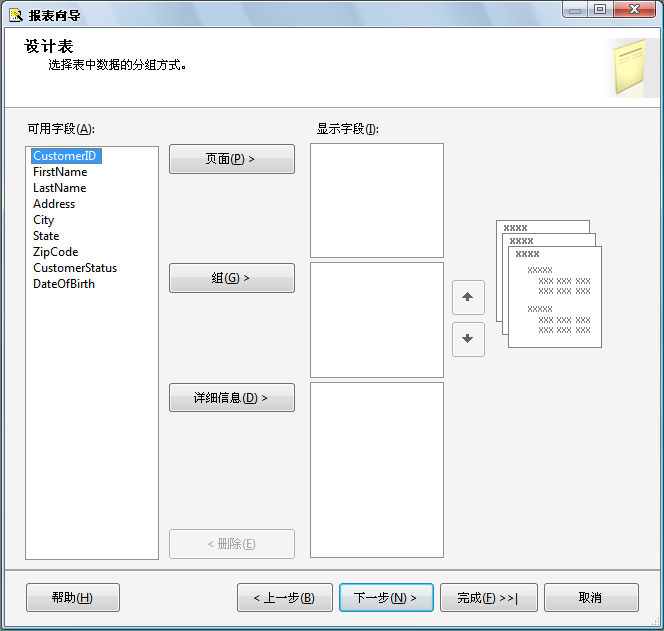Add field to Page with 页面(P) button

coord(232,159)
